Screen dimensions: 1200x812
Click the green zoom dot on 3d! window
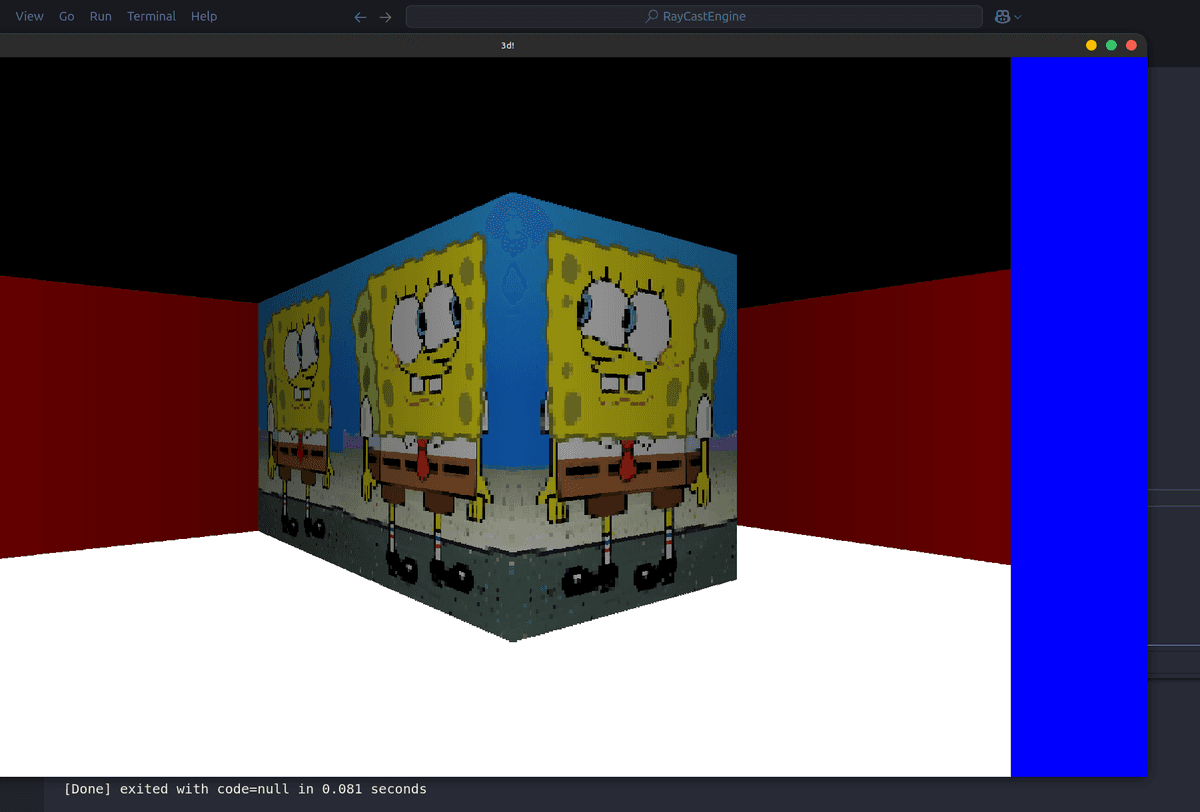click(1110, 45)
